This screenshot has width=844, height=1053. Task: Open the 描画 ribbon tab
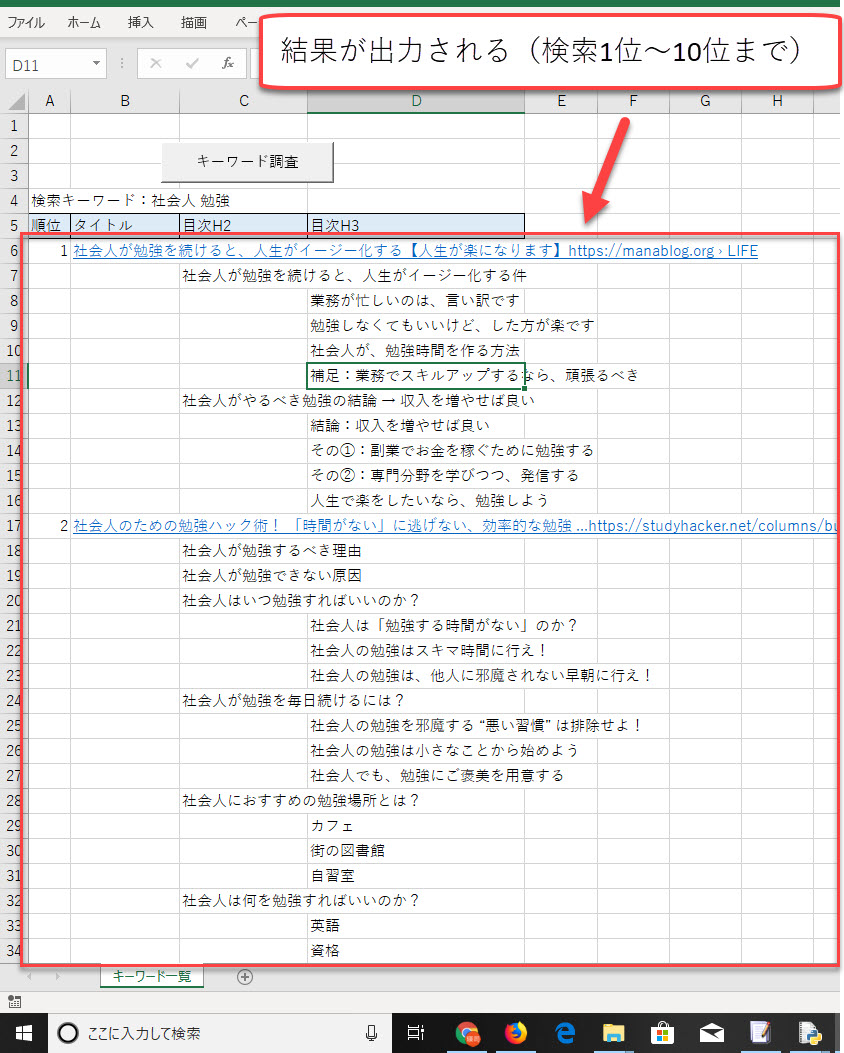click(192, 22)
